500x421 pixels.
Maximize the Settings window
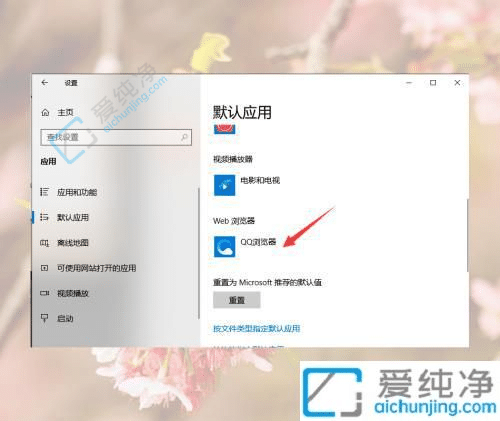[x=433, y=83]
